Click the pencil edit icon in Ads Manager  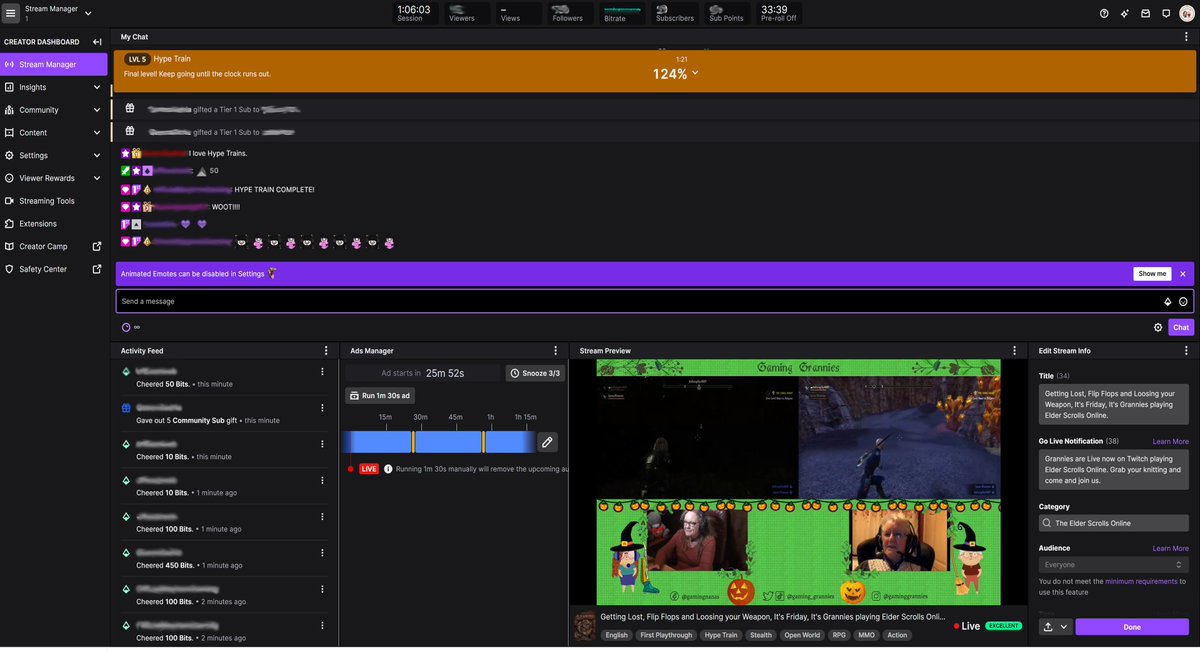tap(545, 441)
